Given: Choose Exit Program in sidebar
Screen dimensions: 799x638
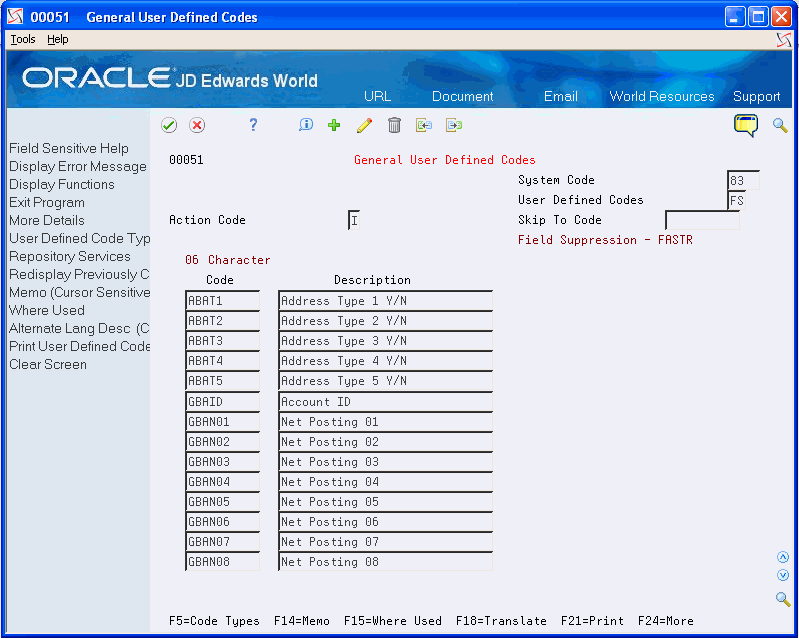Looking at the screenshot, I should pyautogui.click(x=47, y=202).
